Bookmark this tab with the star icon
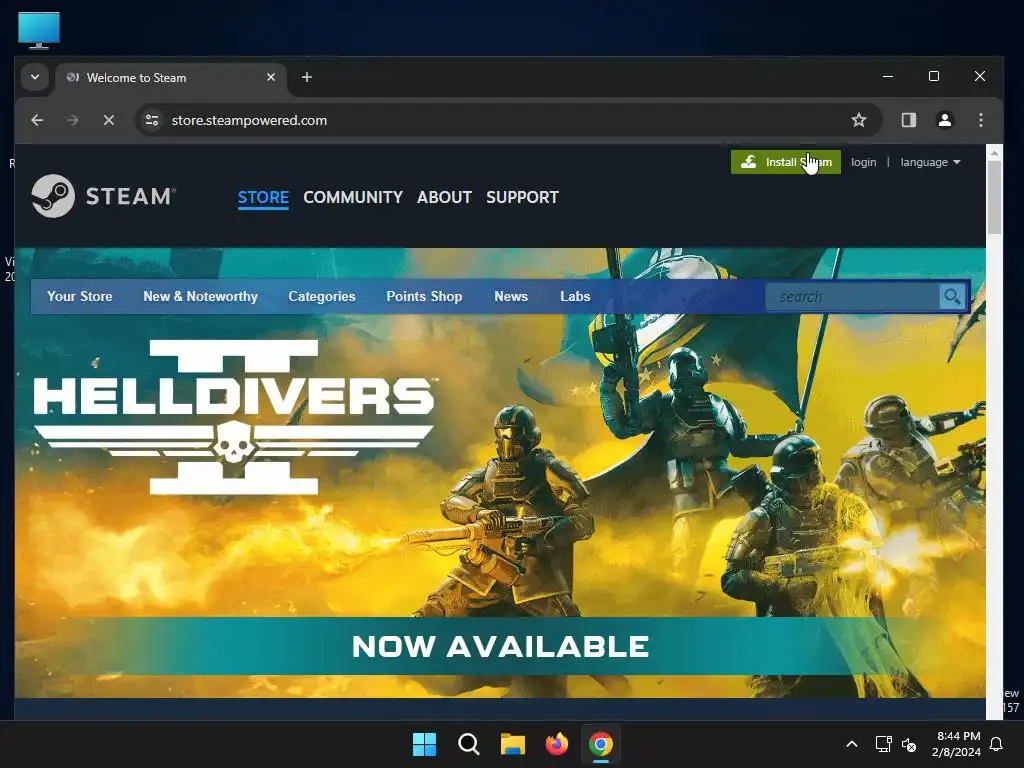The height and width of the screenshot is (768, 1024). 859,120
